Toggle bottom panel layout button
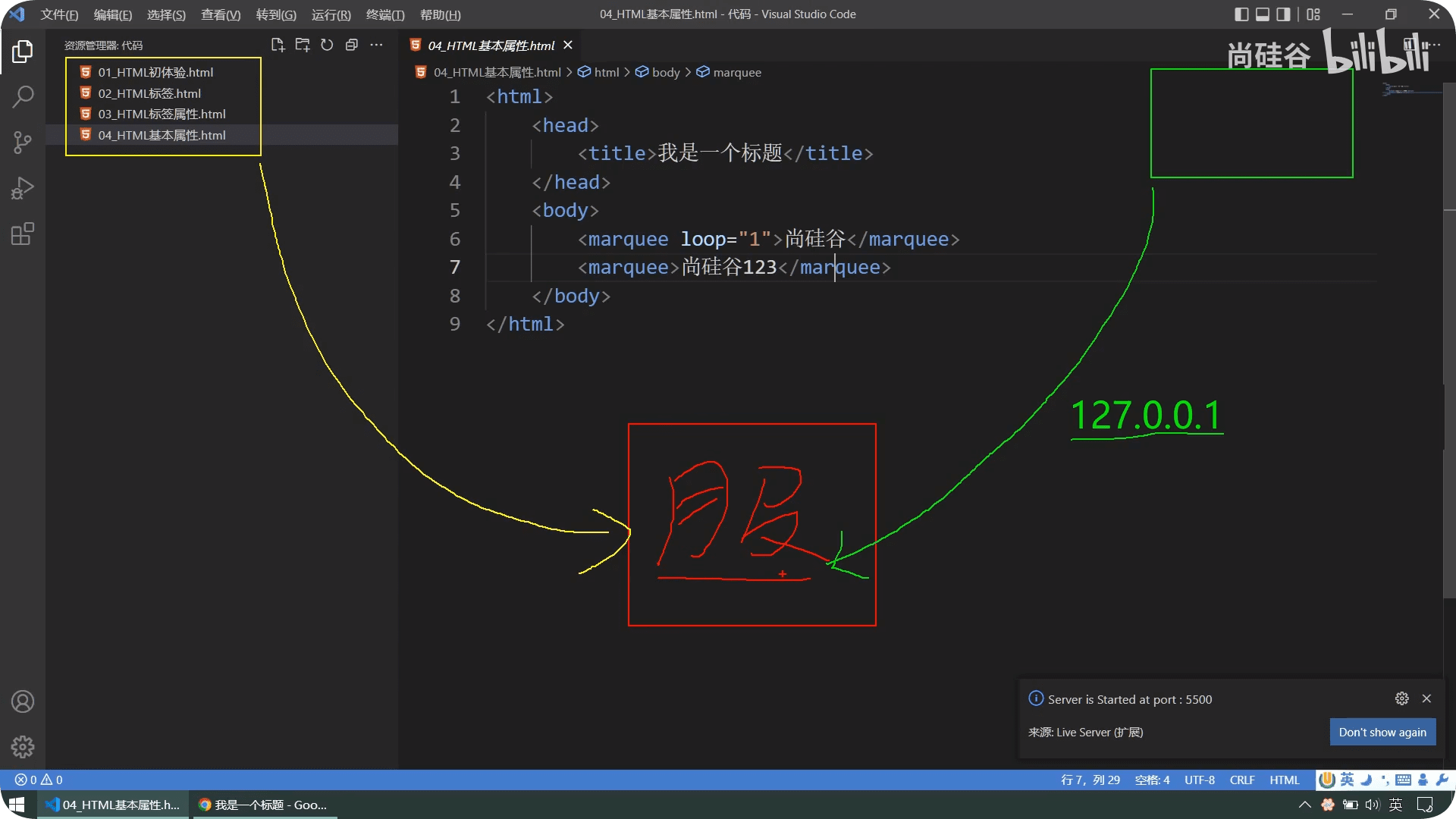This screenshot has height=819, width=1456. [x=1263, y=14]
